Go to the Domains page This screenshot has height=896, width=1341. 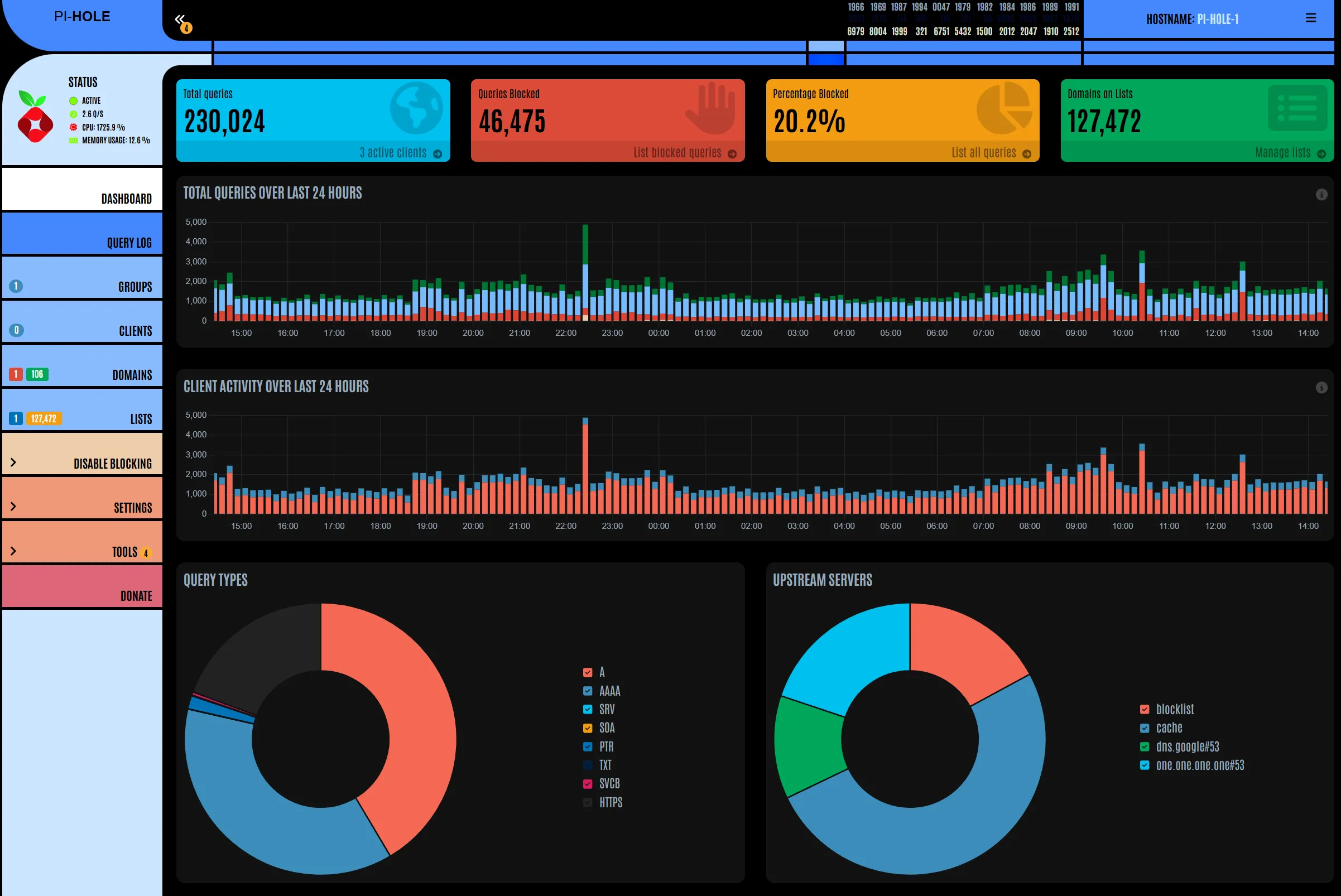[132, 375]
